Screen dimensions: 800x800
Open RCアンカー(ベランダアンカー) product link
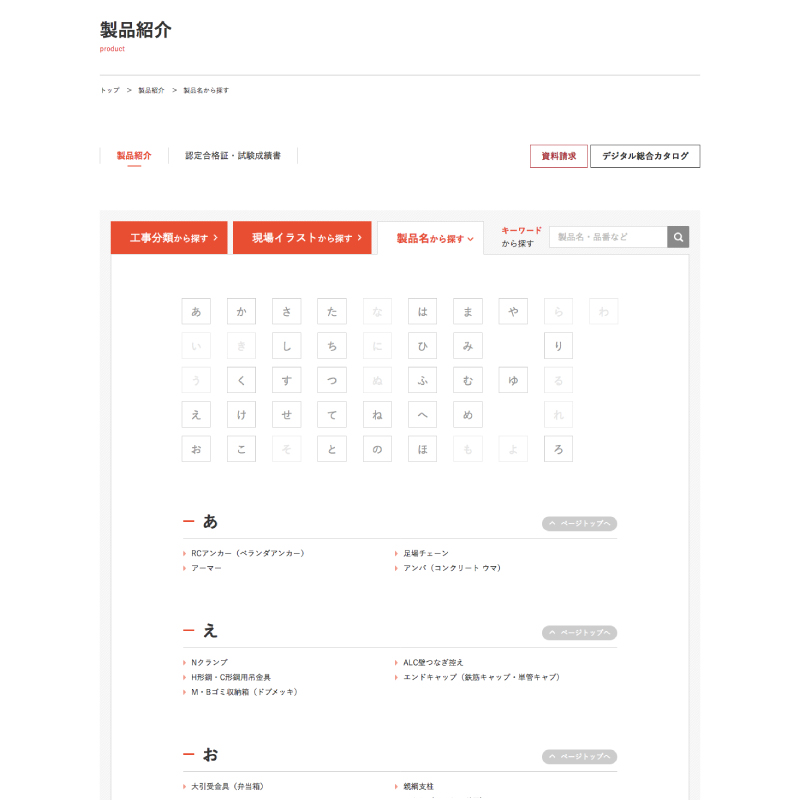(x=247, y=553)
